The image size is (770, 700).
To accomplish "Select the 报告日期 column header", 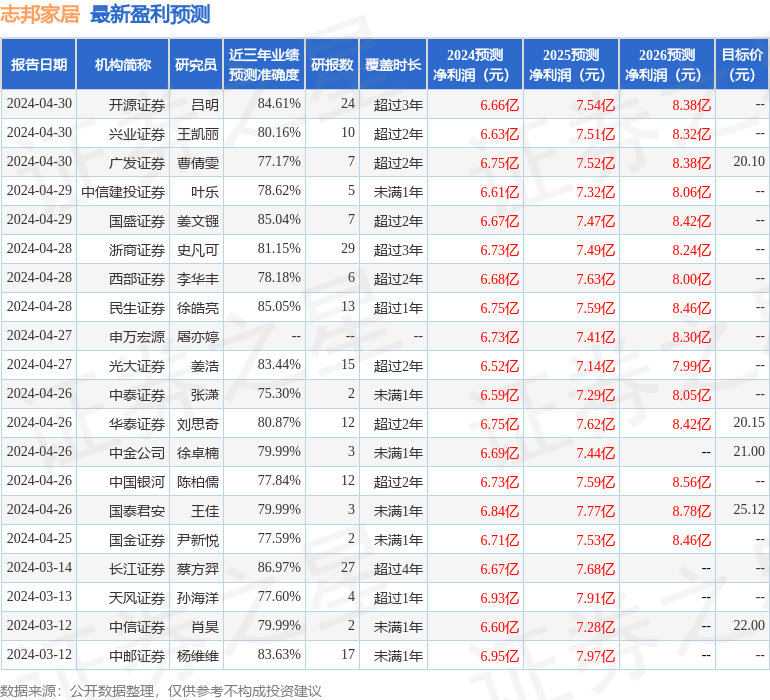I will [x=39, y=65].
